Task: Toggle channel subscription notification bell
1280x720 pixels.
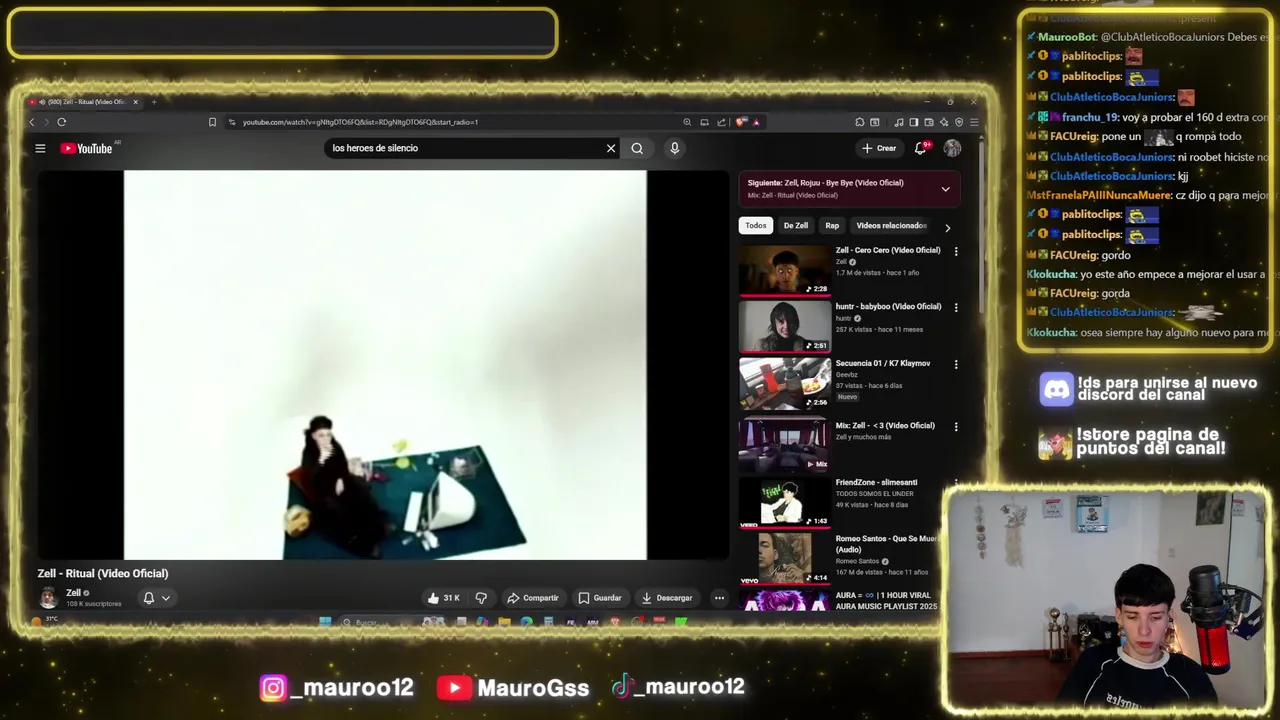Action: (x=148, y=598)
